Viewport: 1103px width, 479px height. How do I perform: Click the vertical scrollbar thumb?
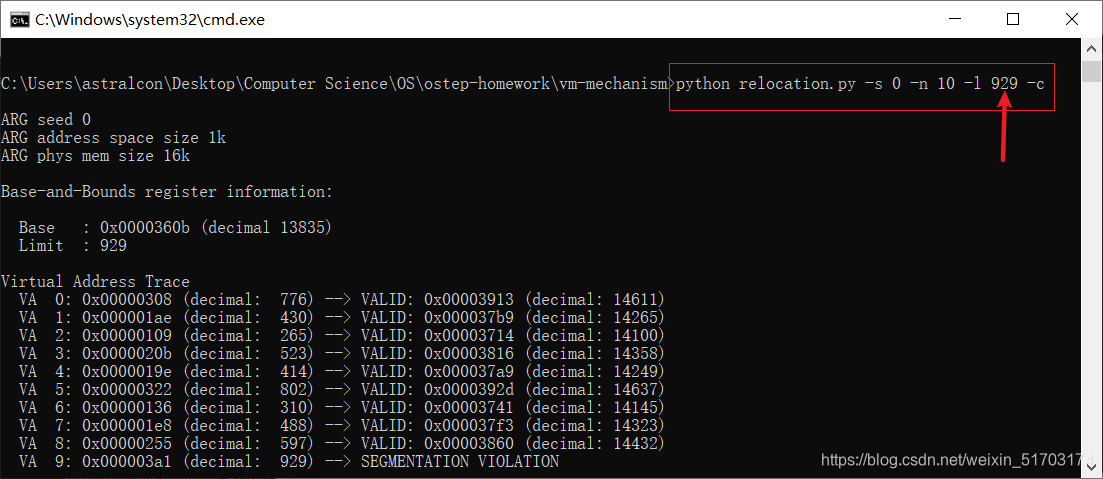coord(1091,71)
